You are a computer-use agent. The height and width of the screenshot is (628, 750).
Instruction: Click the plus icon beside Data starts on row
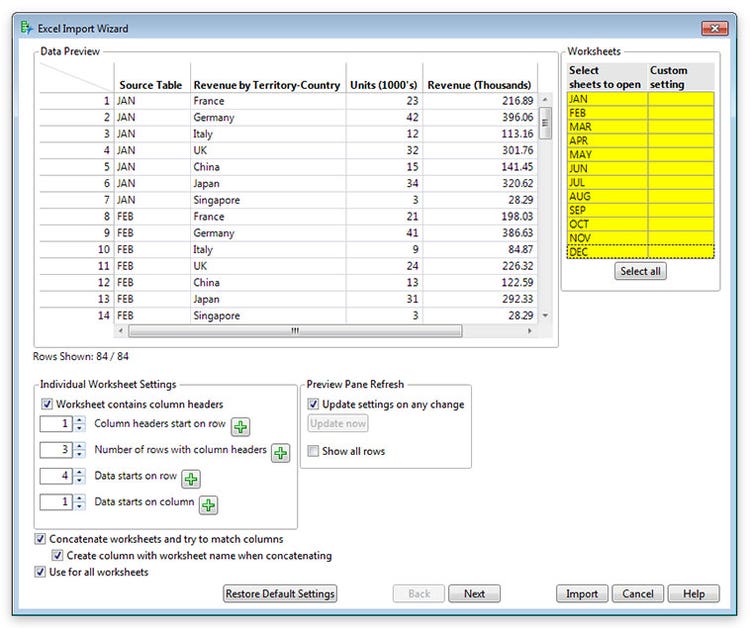click(191, 479)
